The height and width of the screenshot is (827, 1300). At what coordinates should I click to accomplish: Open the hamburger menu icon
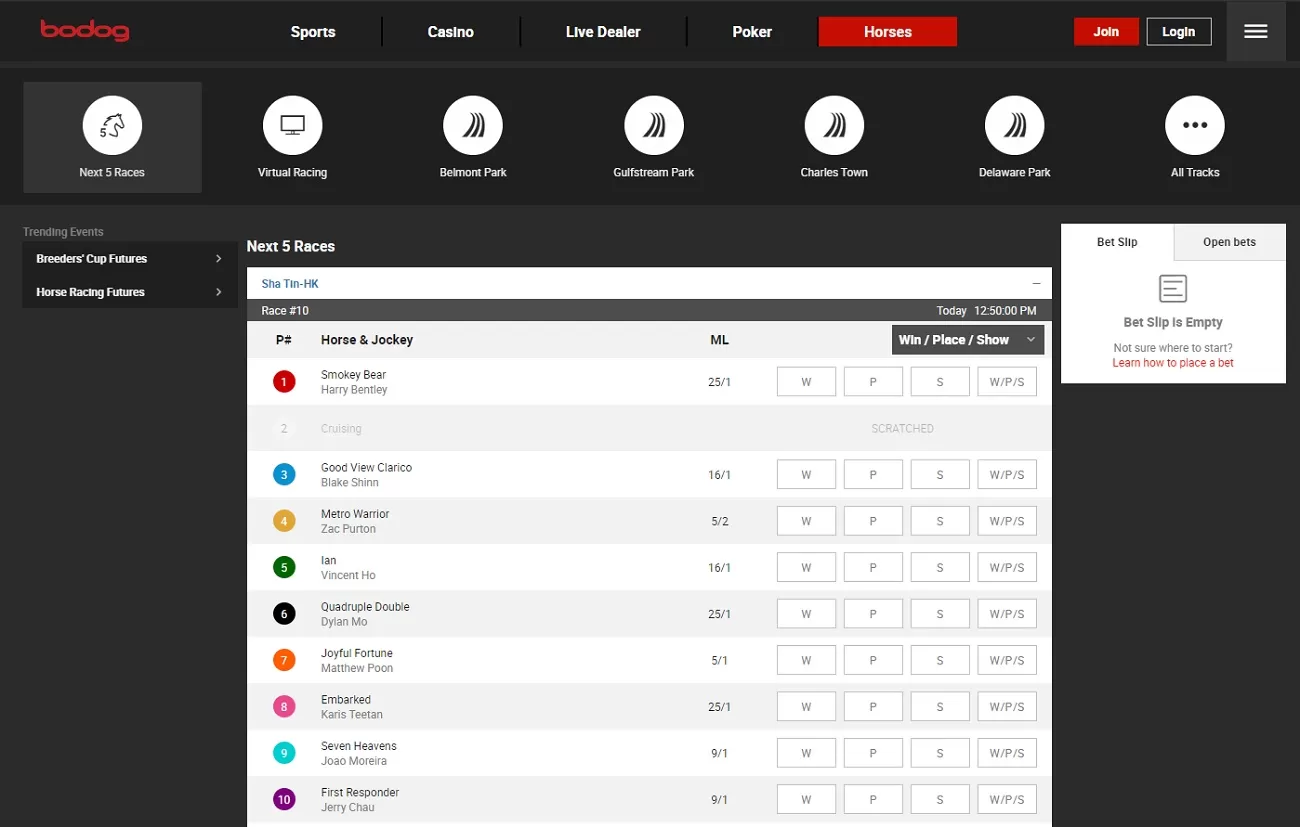point(1256,32)
